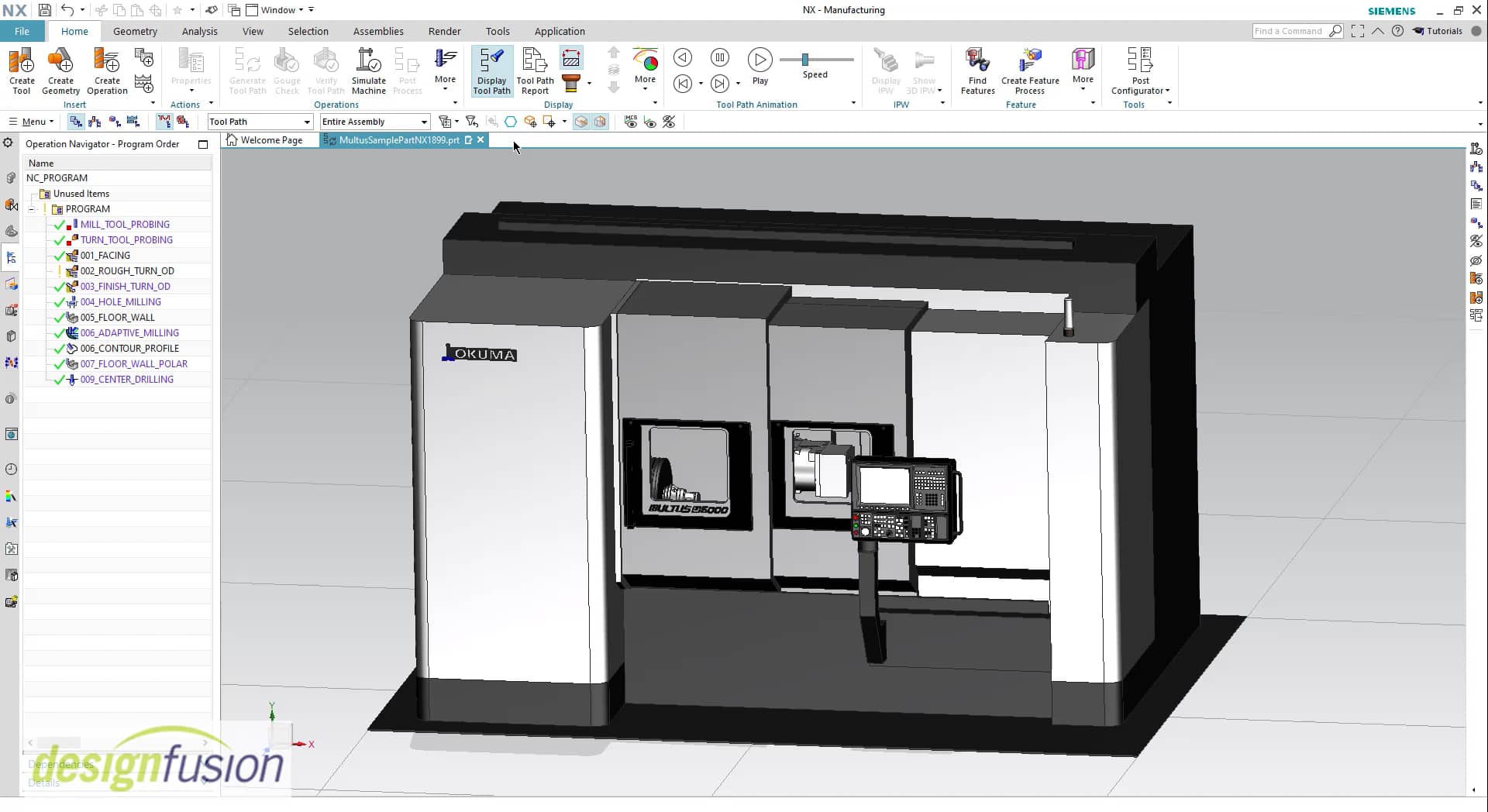Enable the 002_ROUGH_TURN_OD operation checkmark
Viewport: 1488px width, 812px height.
60,270
